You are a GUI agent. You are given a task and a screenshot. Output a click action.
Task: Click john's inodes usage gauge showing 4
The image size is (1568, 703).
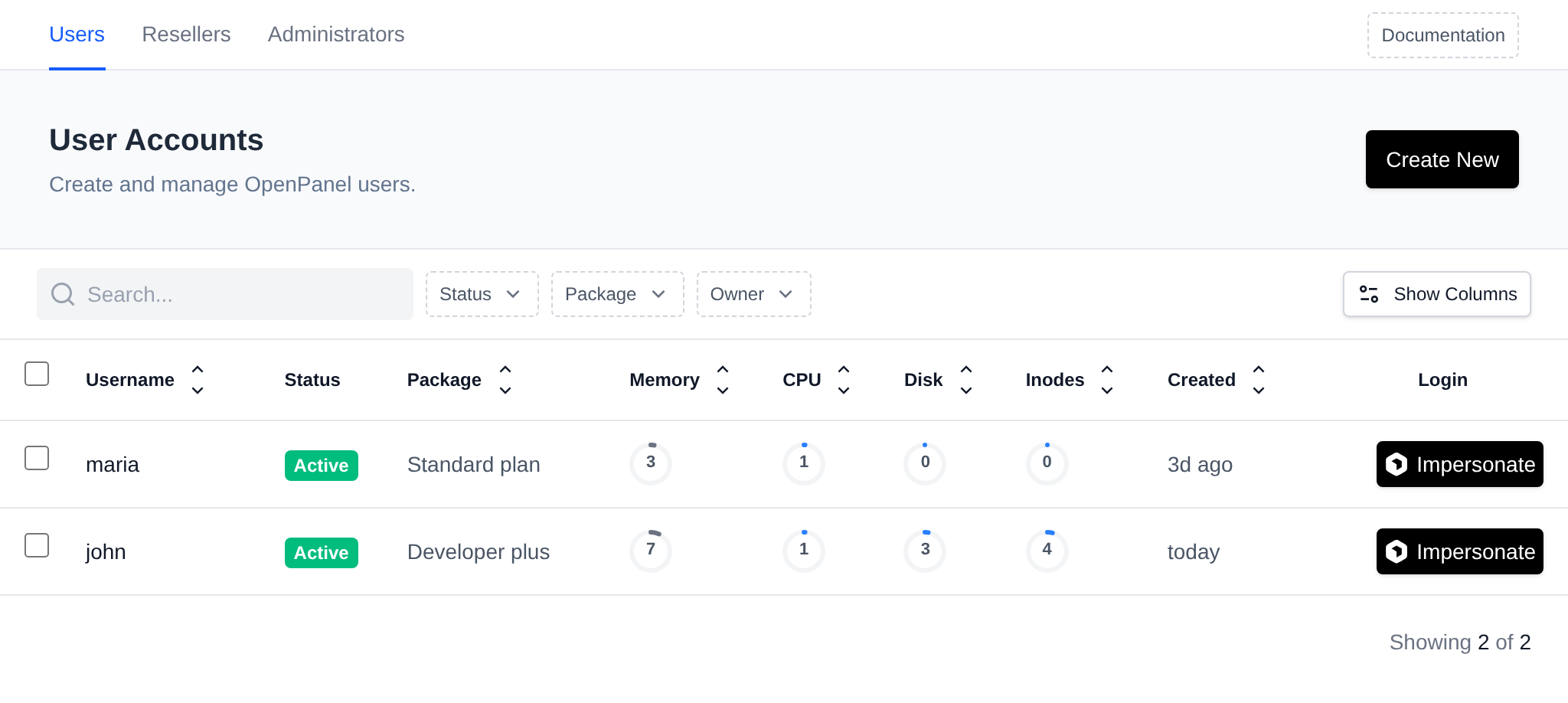pos(1047,551)
